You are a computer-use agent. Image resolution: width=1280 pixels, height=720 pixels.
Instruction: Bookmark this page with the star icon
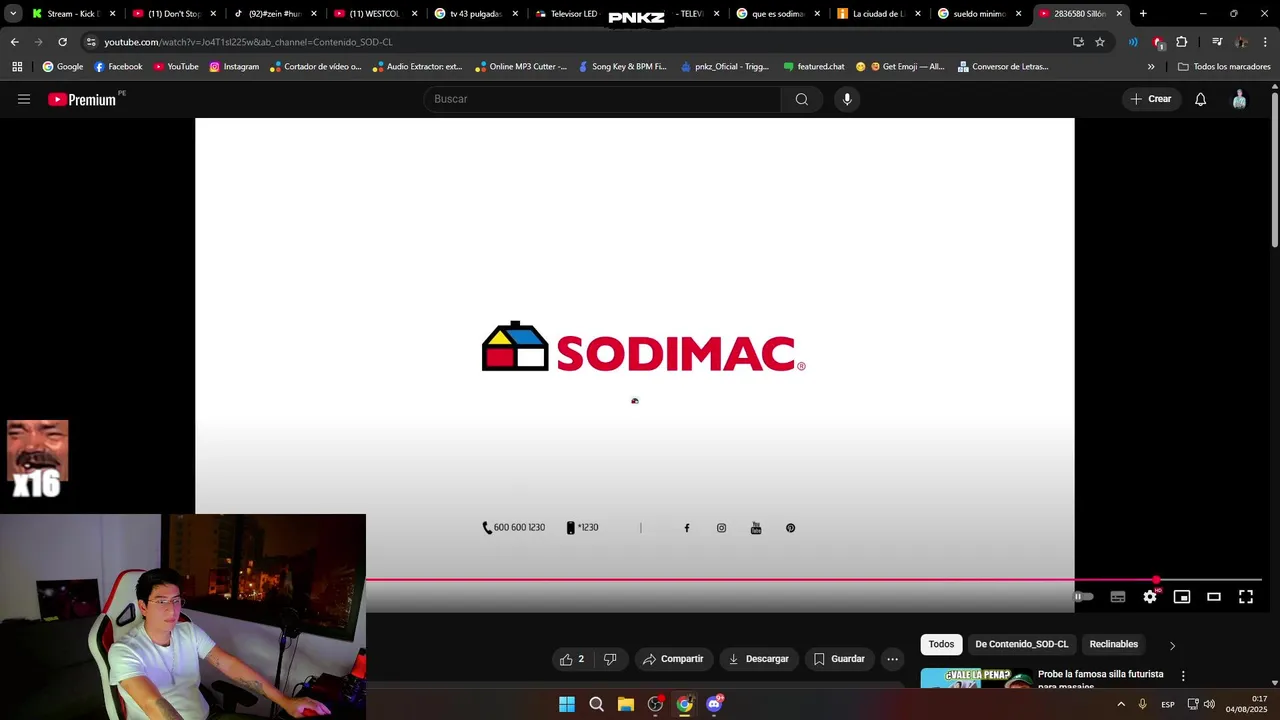coord(1100,42)
